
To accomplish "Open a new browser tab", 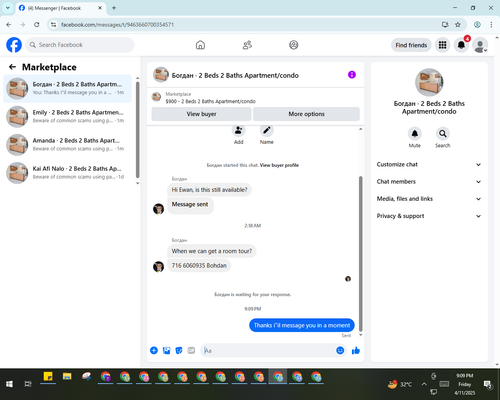I will tap(114, 8).
